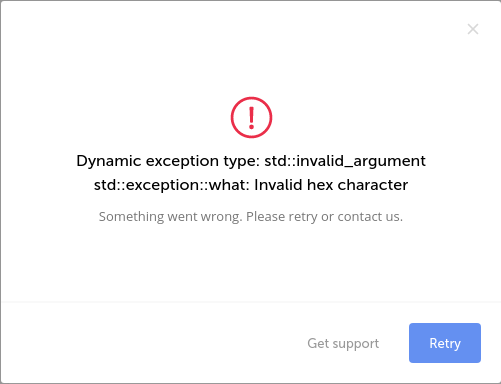The width and height of the screenshot is (501, 384).
Task: Select the 'Dynamic exception type' heading line
Action: point(251,161)
